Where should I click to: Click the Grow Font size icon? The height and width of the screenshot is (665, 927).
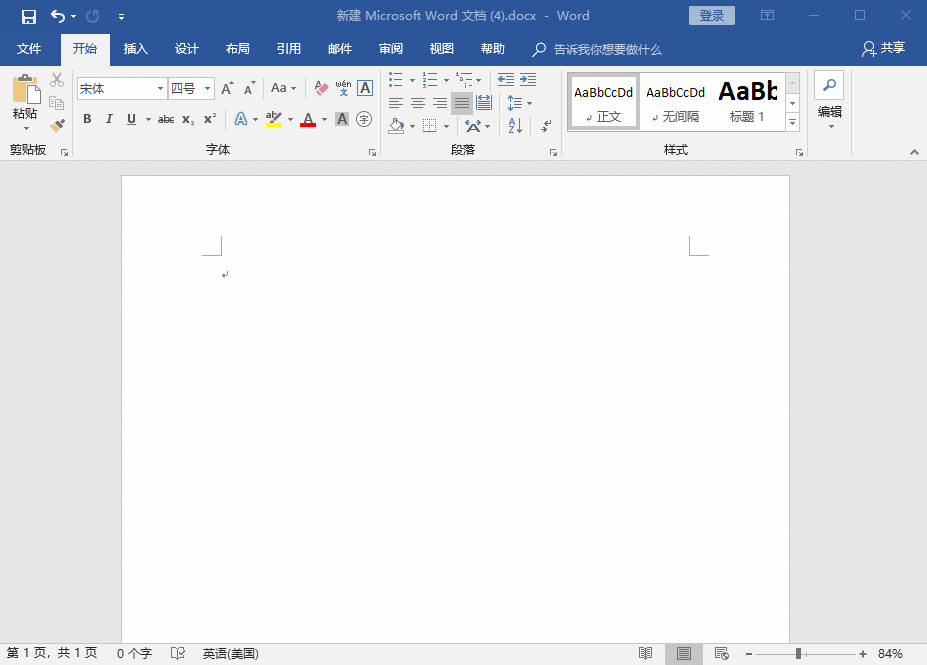pyautogui.click(x=227, y=88)
